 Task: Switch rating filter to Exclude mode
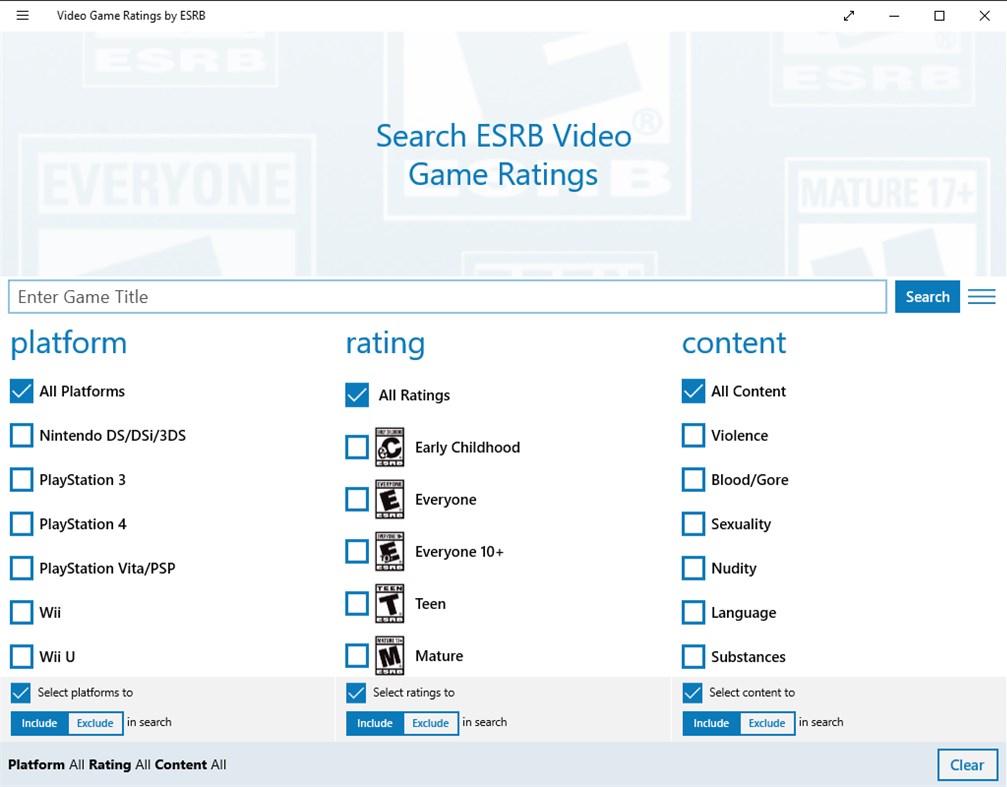click(432, 722)
